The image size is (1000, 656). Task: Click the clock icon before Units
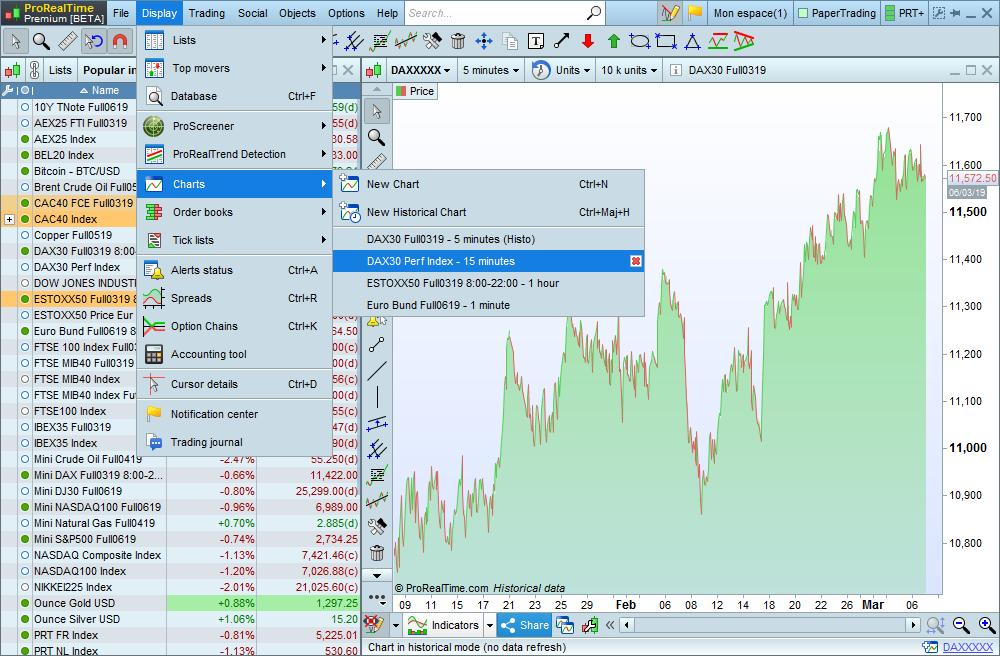click(541, 70)
